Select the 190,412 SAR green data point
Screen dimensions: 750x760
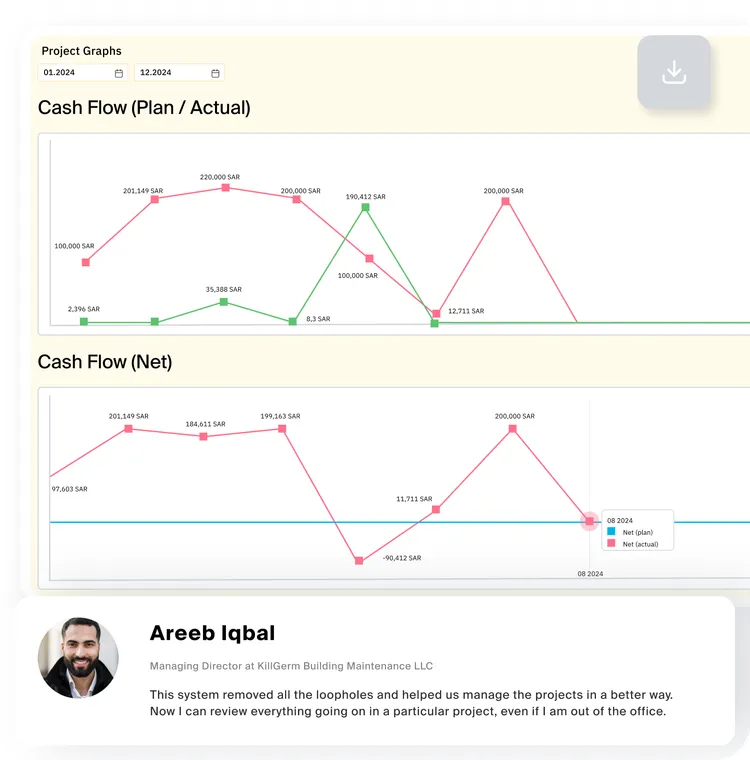click(366, 207)
